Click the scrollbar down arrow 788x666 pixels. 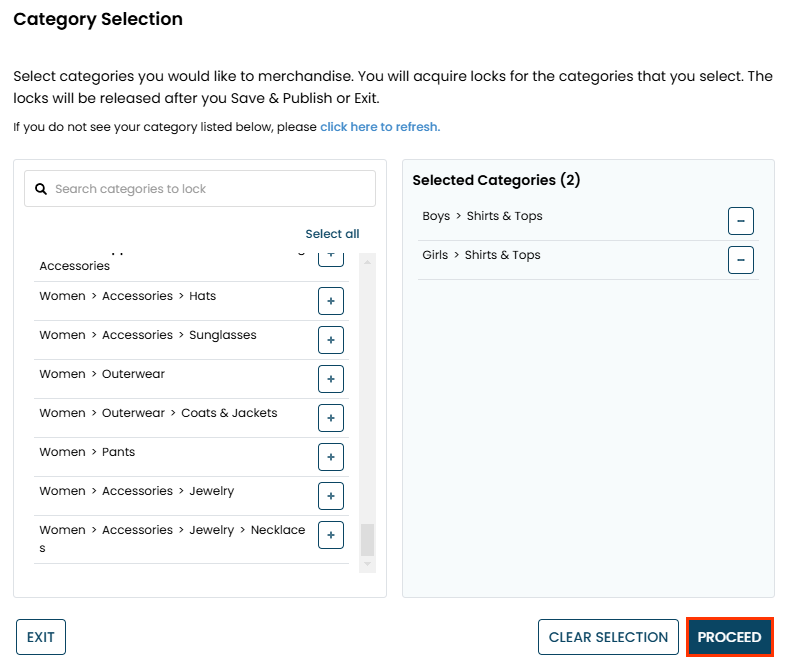tap(367, 565)
